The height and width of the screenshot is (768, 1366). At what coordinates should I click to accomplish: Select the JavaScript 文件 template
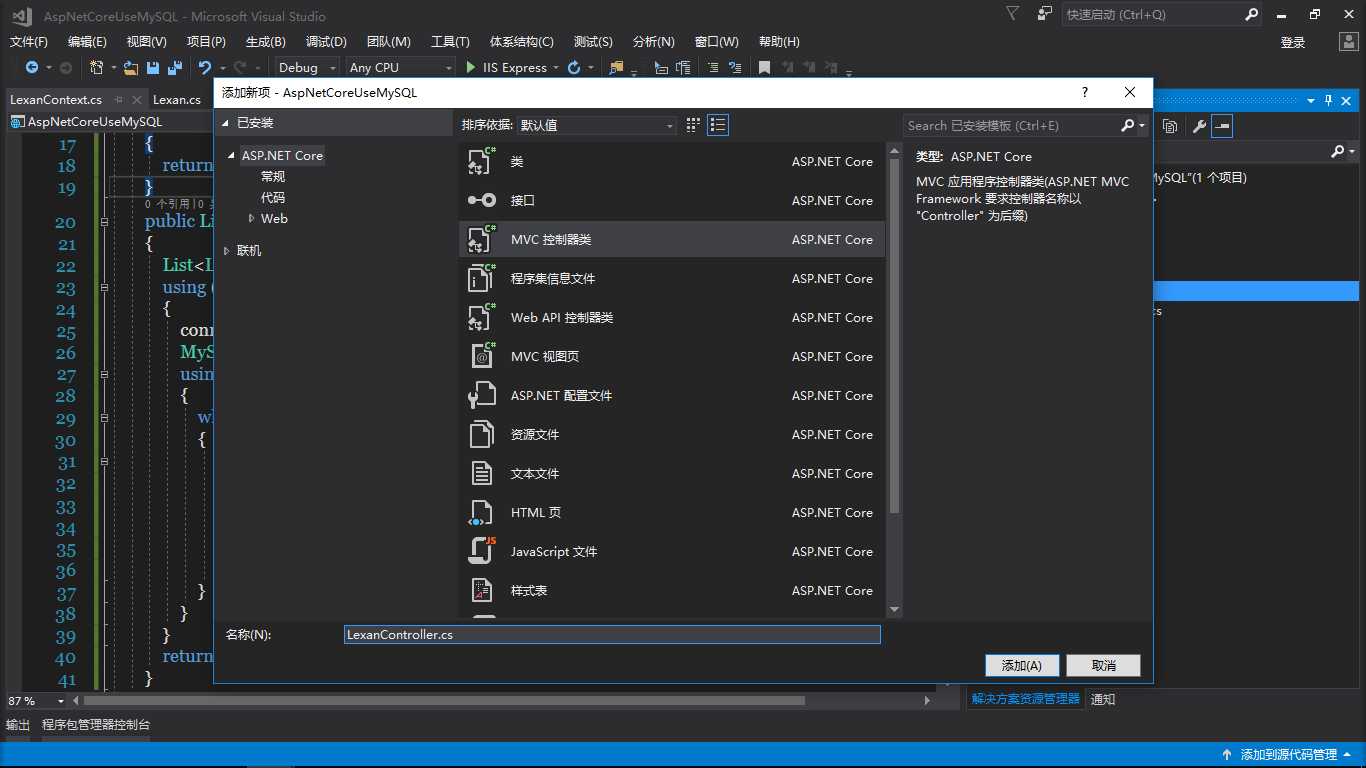pyautogui.click(x=672, y=552)
